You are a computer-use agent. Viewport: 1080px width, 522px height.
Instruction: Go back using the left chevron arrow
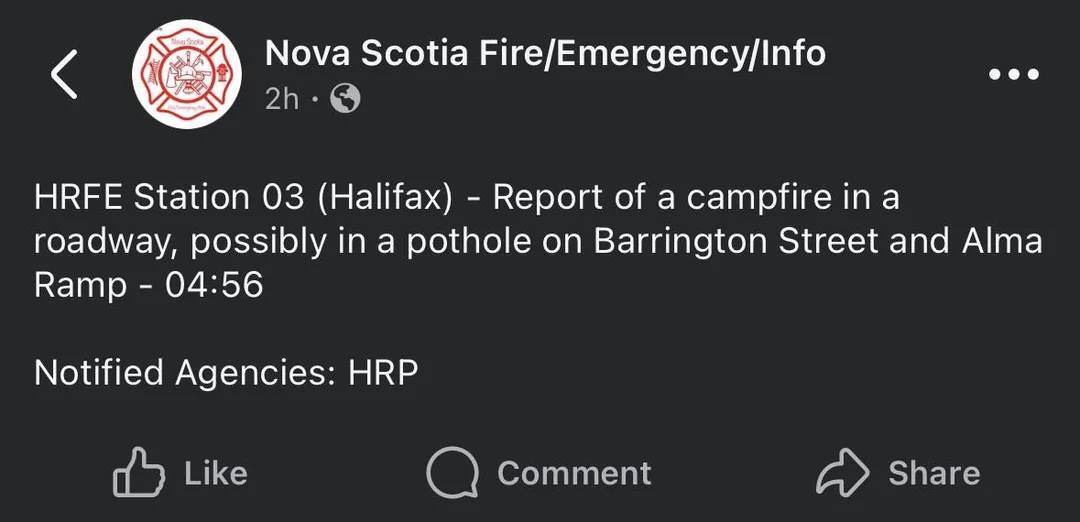[x=65, y=75]
